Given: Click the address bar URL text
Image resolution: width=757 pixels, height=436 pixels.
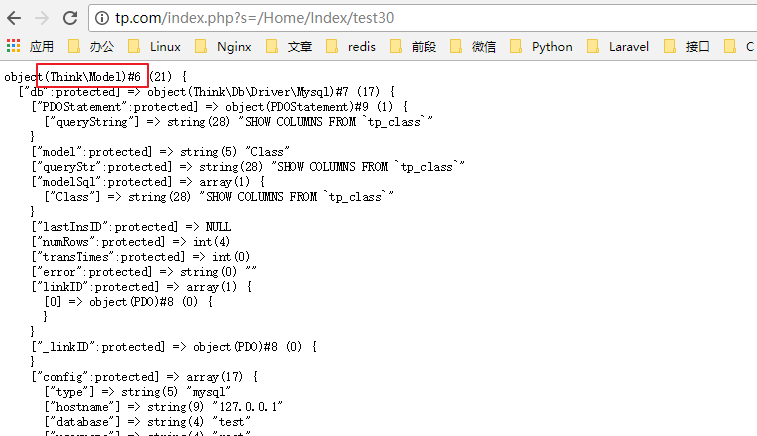Looking at the screenshot, I should pyautogui.click(x=250, y=18).
